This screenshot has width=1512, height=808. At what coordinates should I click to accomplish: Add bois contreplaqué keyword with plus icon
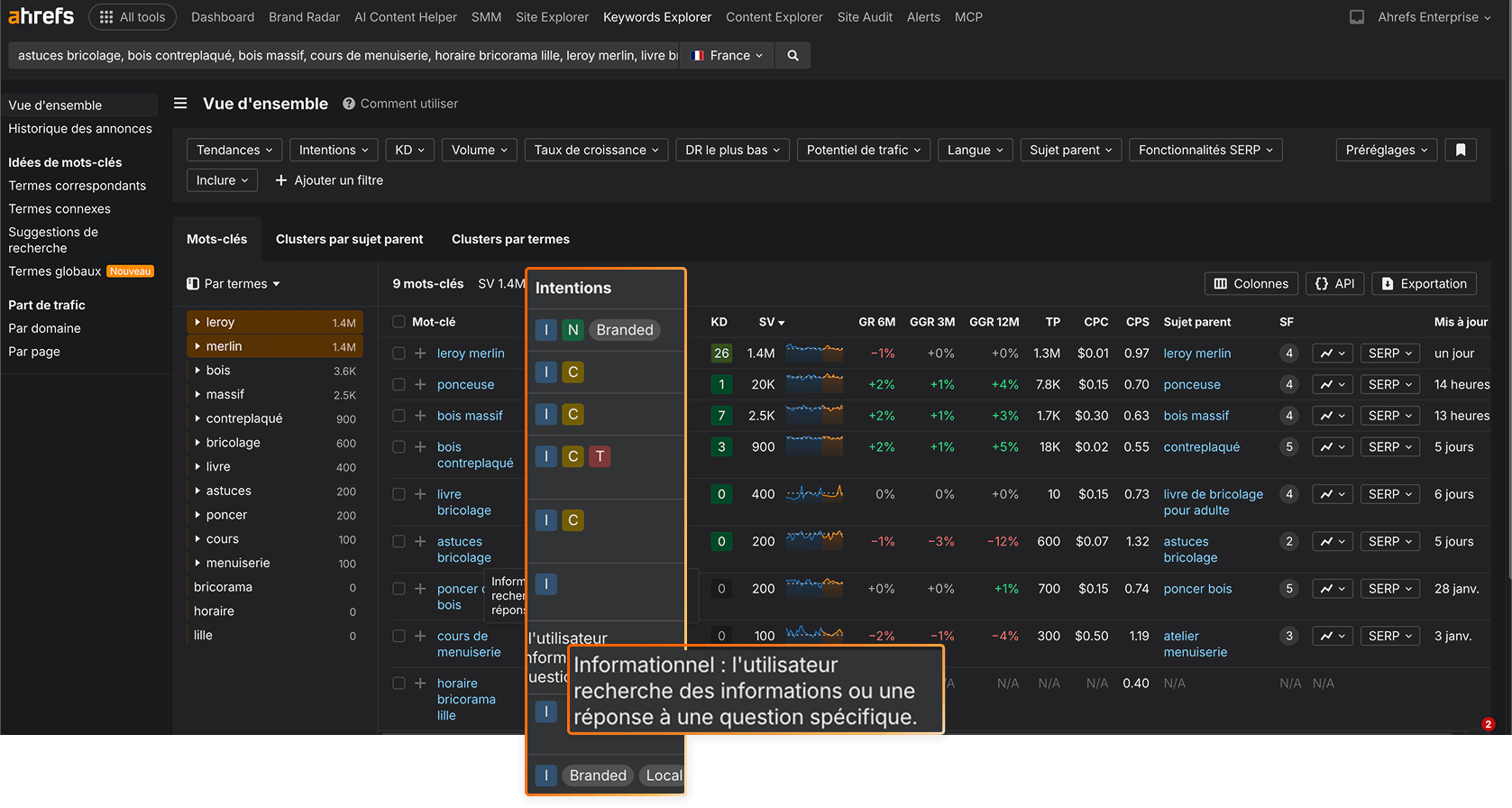[x=420, y=446]
